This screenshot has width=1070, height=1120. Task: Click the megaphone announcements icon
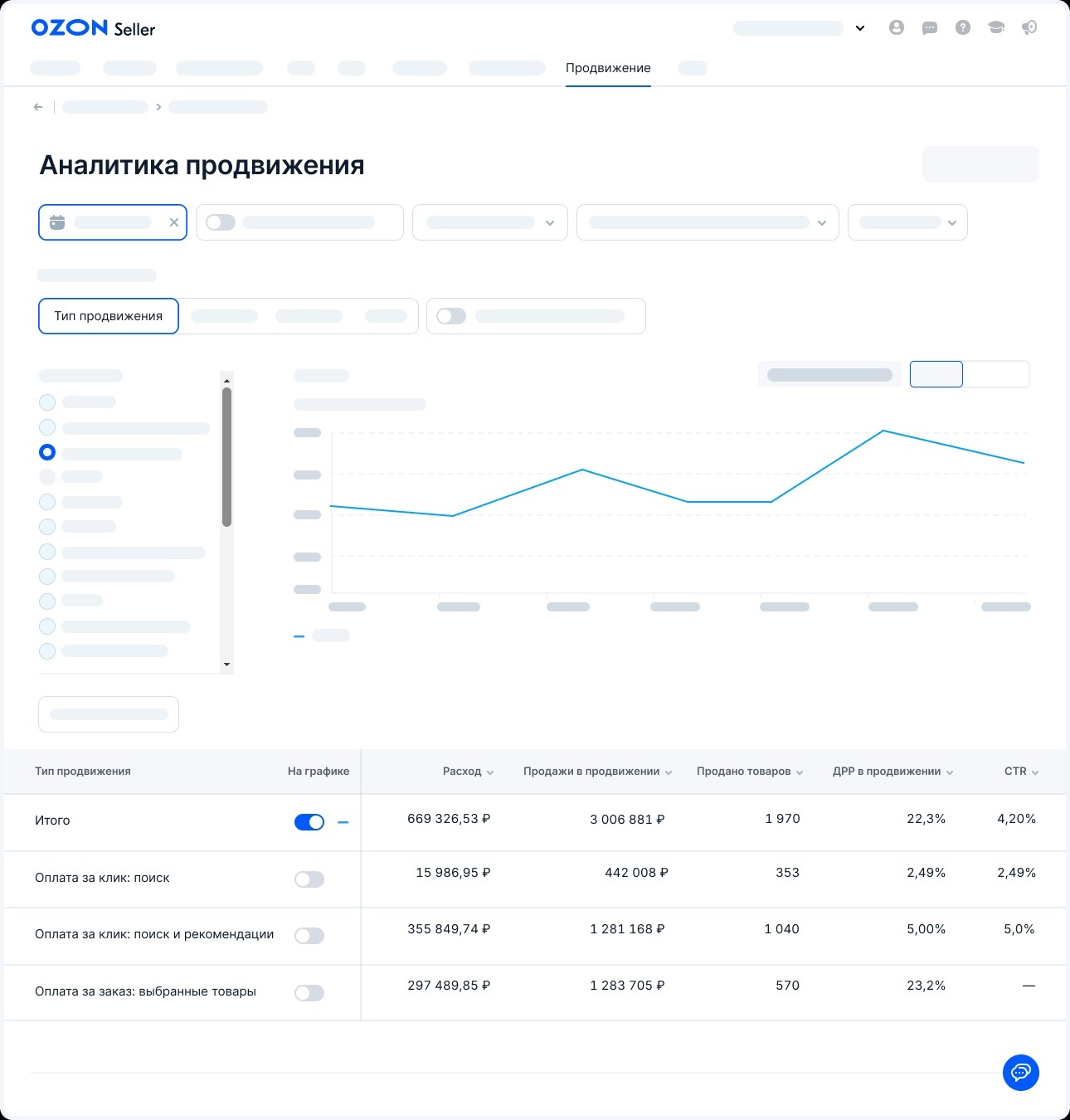pos(1029,27)
